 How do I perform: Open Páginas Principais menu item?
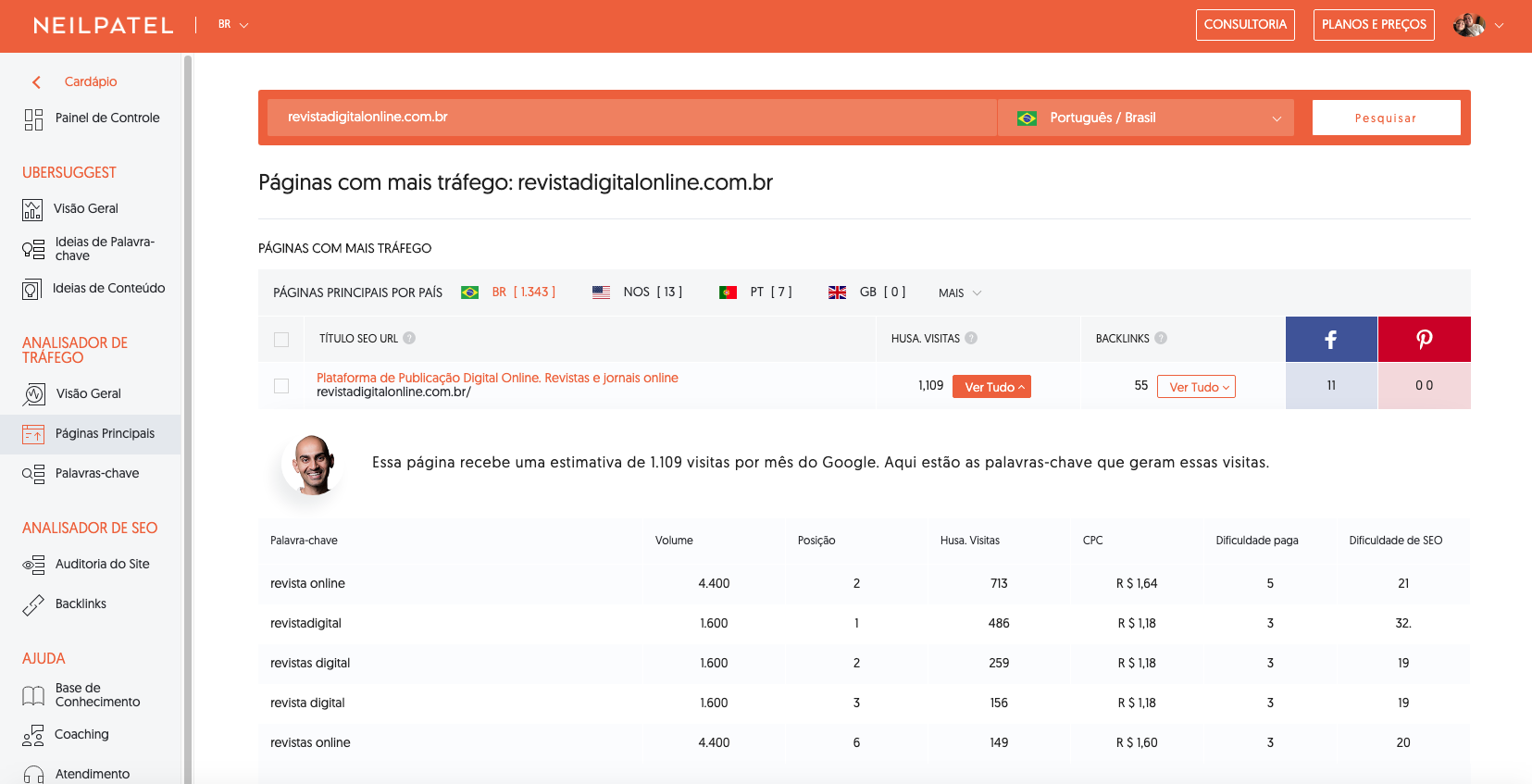[91, 434]
